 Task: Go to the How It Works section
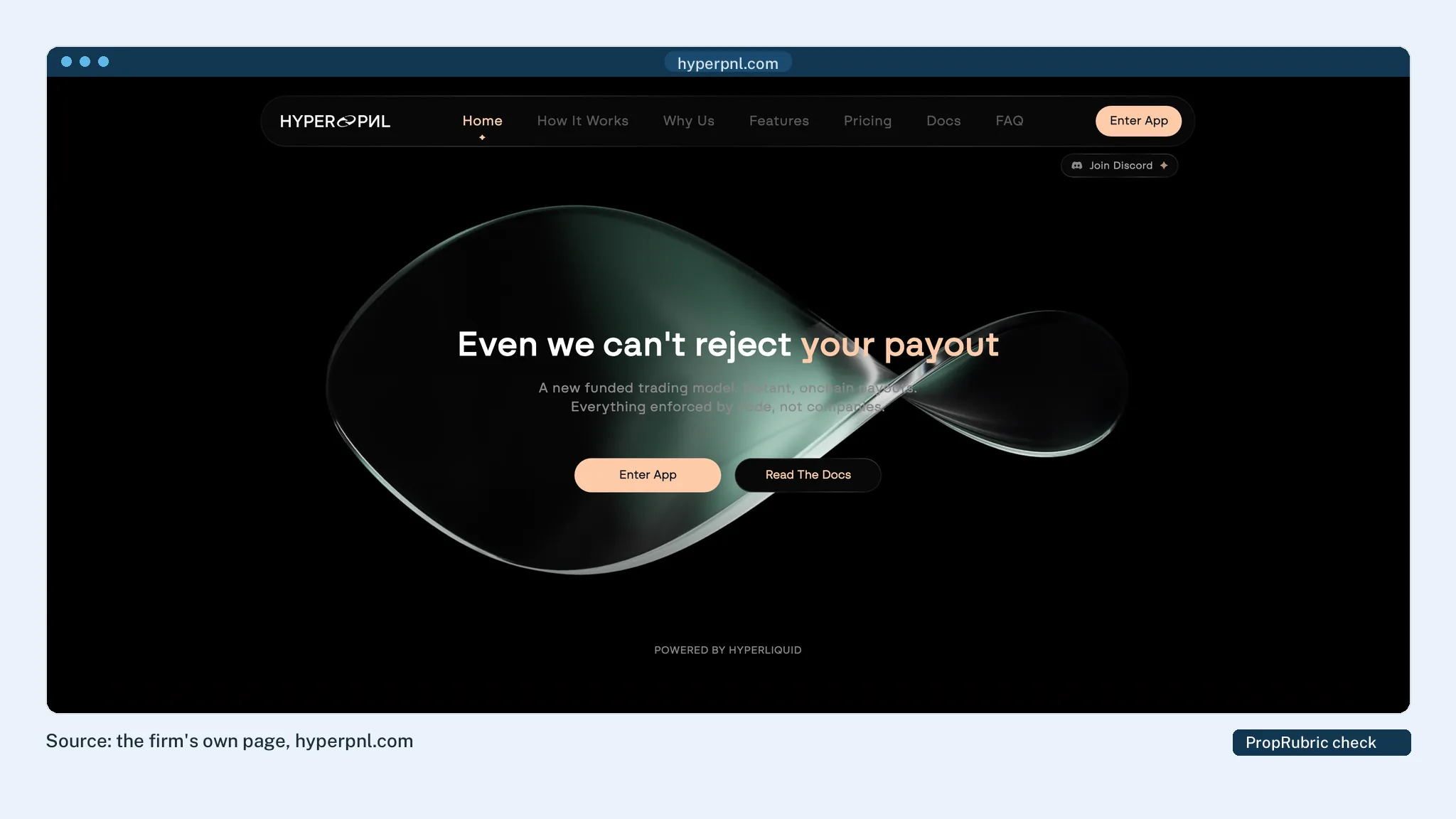point(582,121)
